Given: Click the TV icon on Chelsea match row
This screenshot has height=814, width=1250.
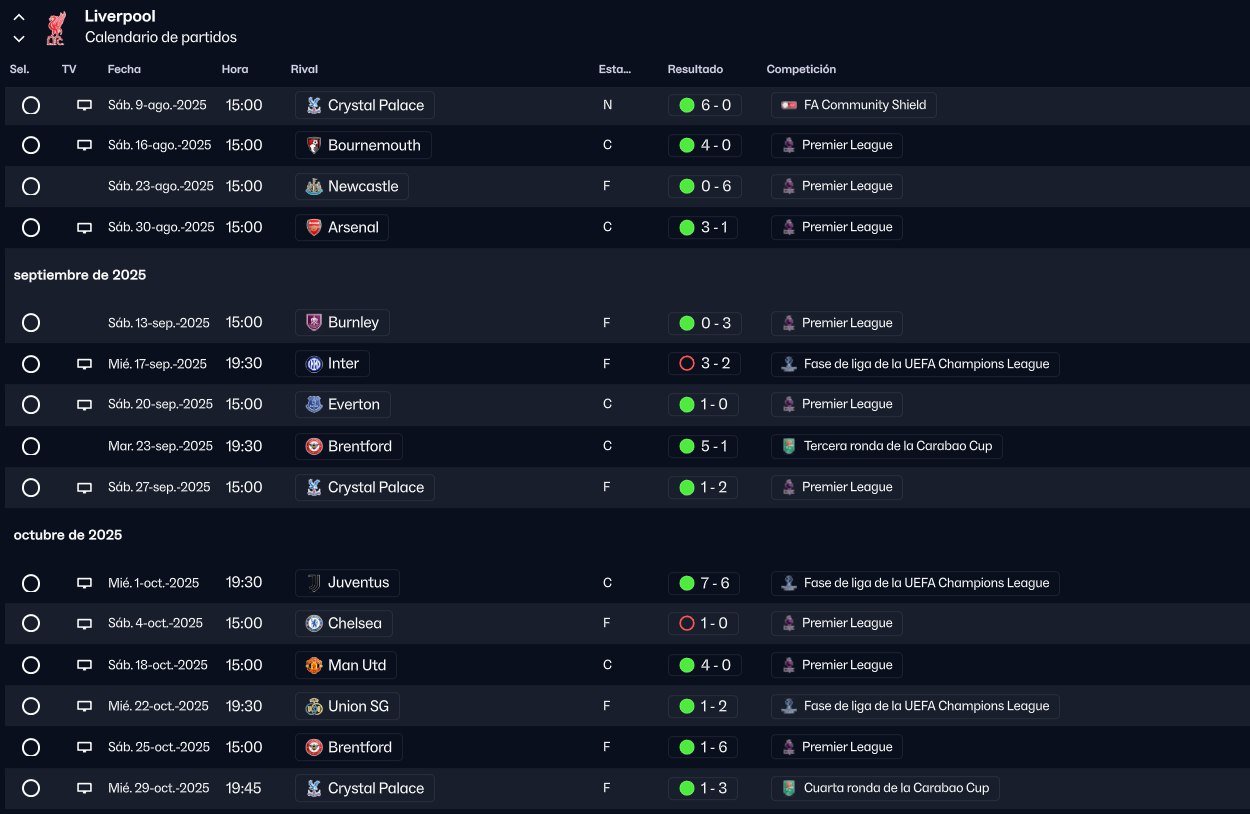Looking at the screenshot, I should coord(85,624).
